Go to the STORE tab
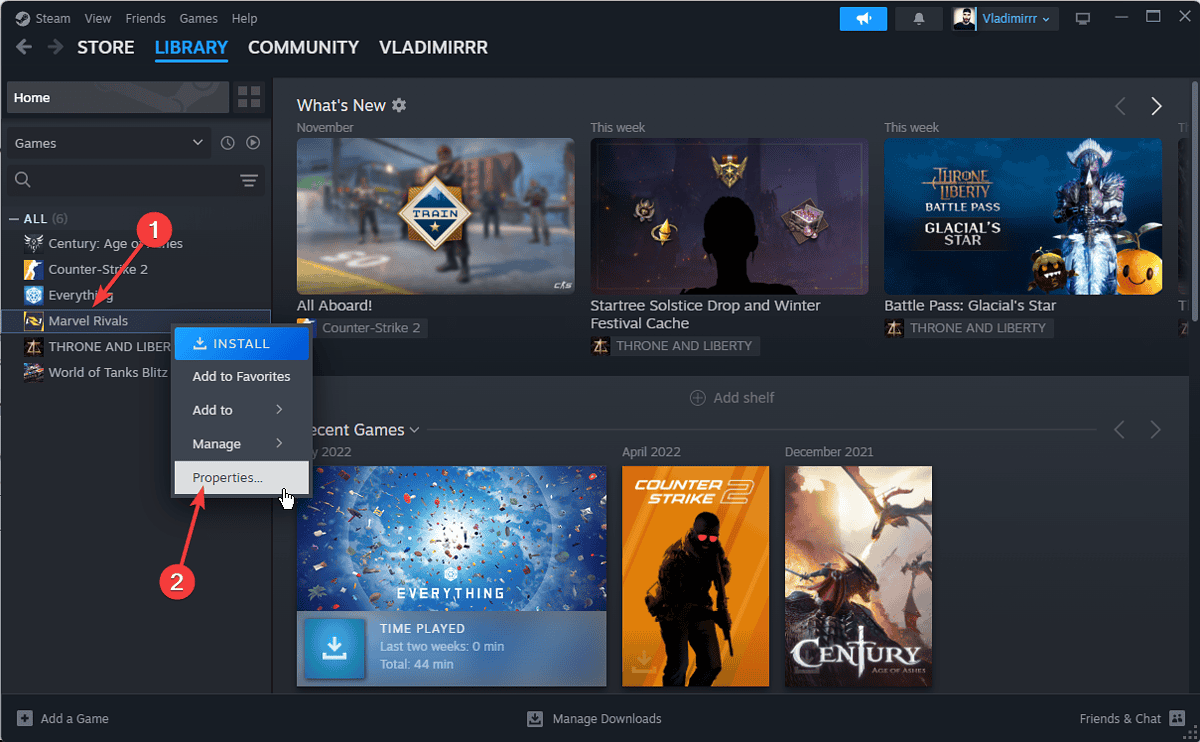Image resolution: width=1200 pixels, height=742 pixels. click(x=106, y=47)
